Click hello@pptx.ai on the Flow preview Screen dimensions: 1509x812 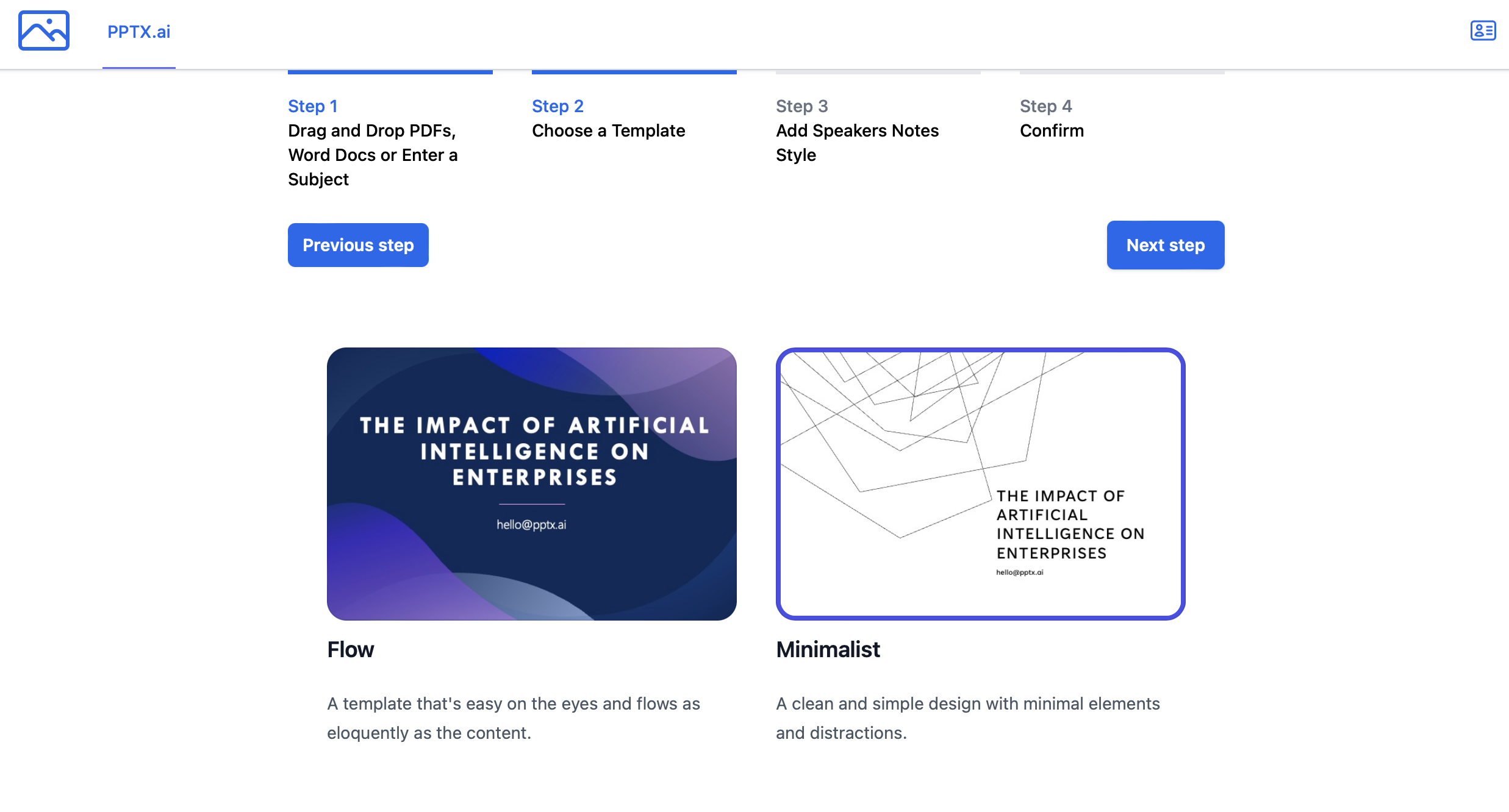(x=531, y=524)
